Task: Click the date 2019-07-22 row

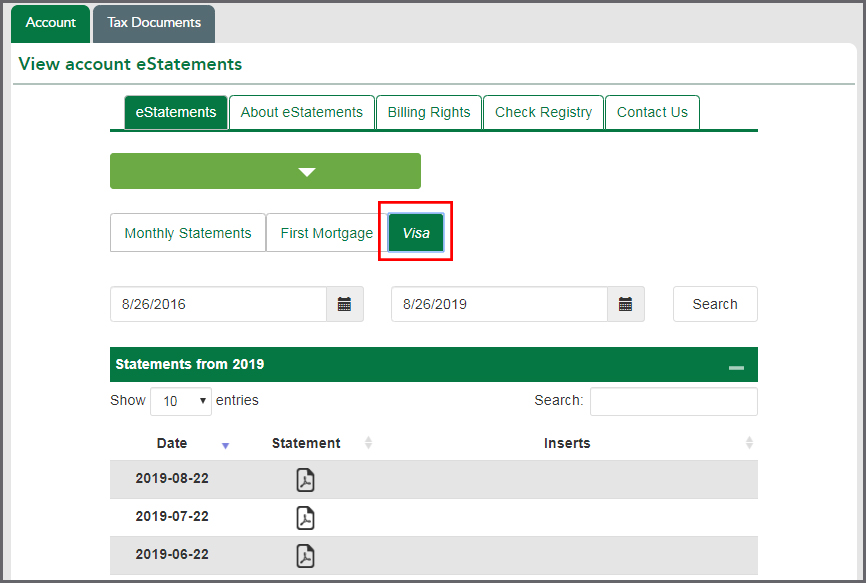Action: point(434,517)
